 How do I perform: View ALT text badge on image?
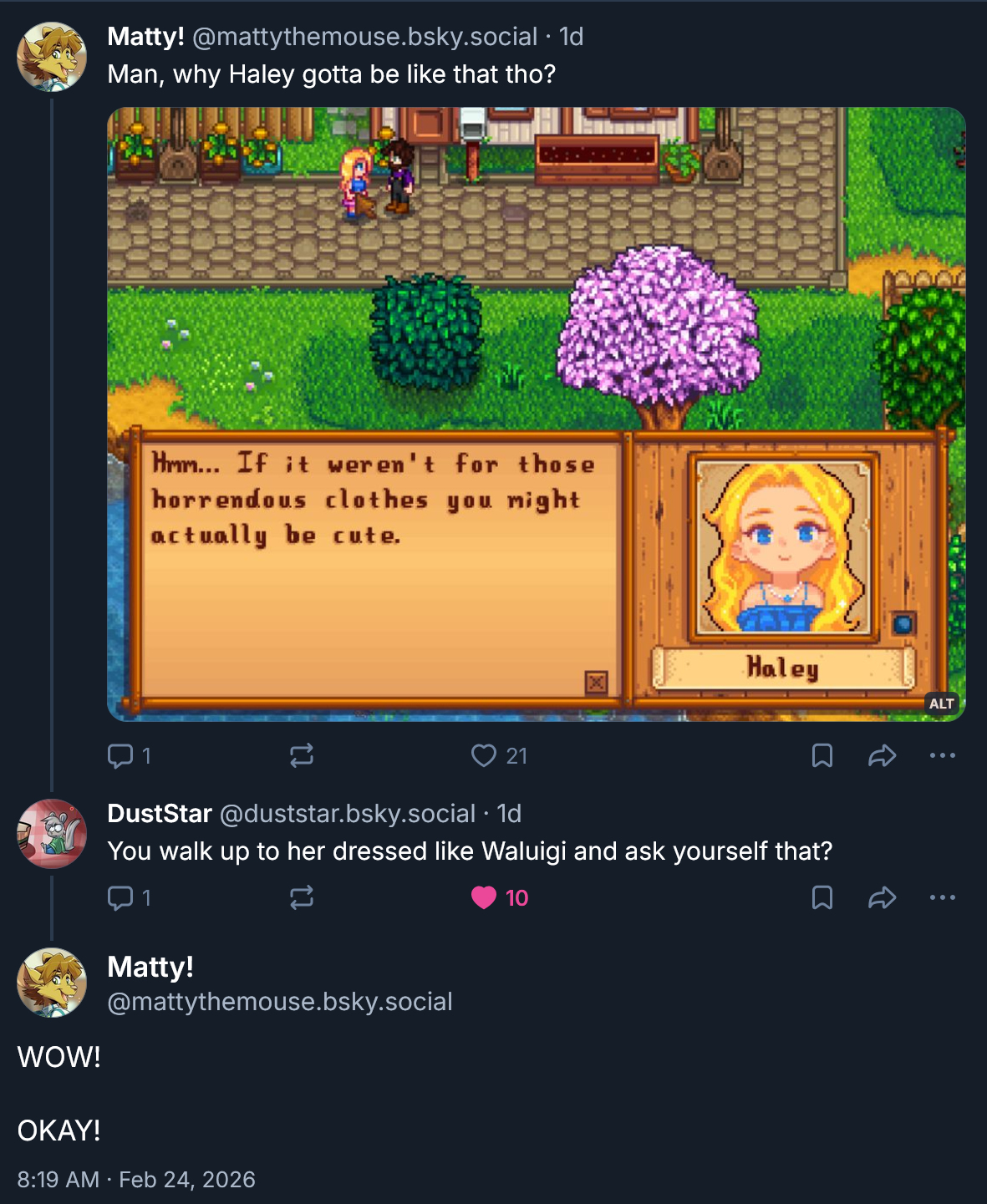(942, 704)
